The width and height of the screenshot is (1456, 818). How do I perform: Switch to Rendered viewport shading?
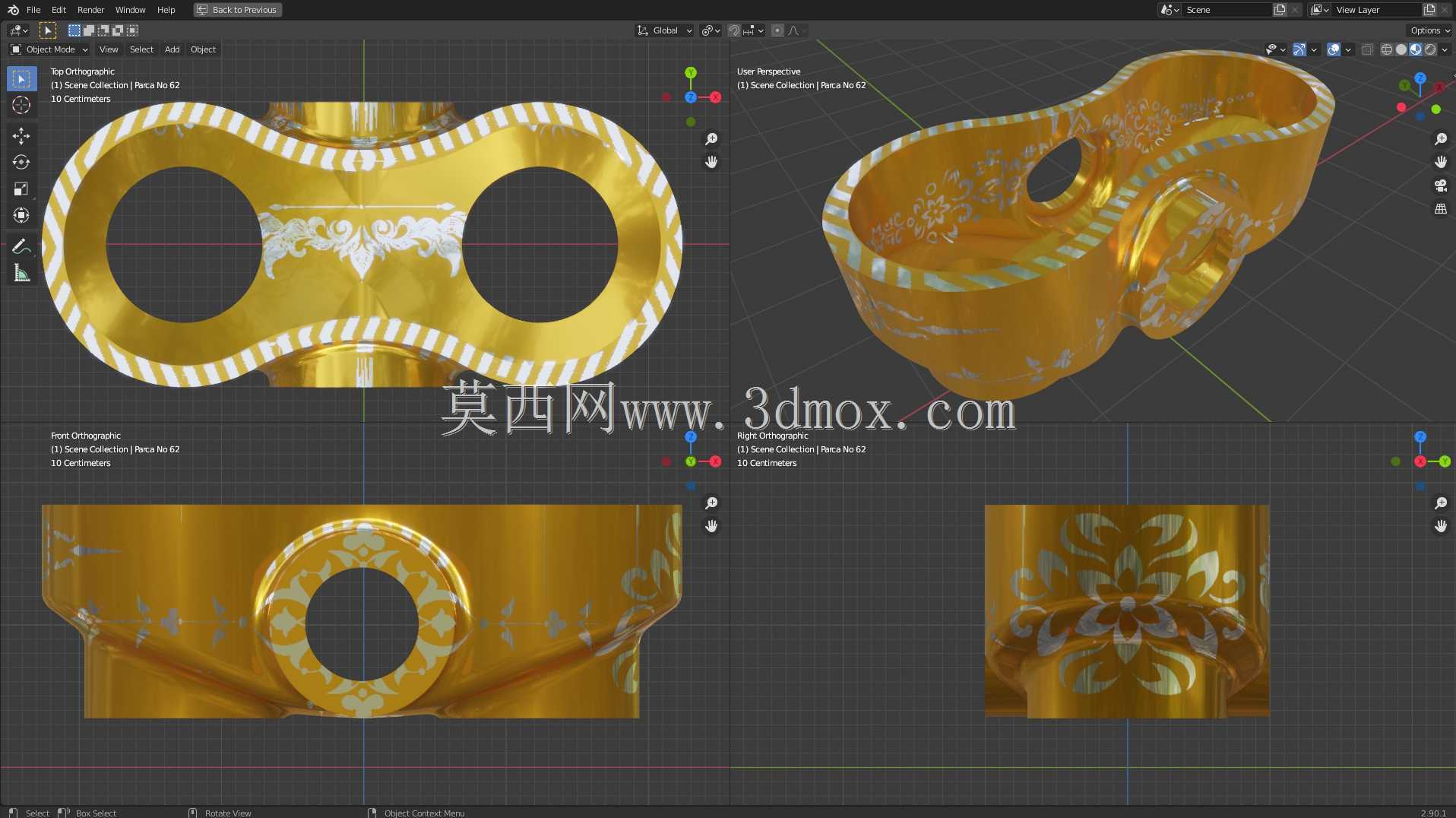pos(1430,49)
